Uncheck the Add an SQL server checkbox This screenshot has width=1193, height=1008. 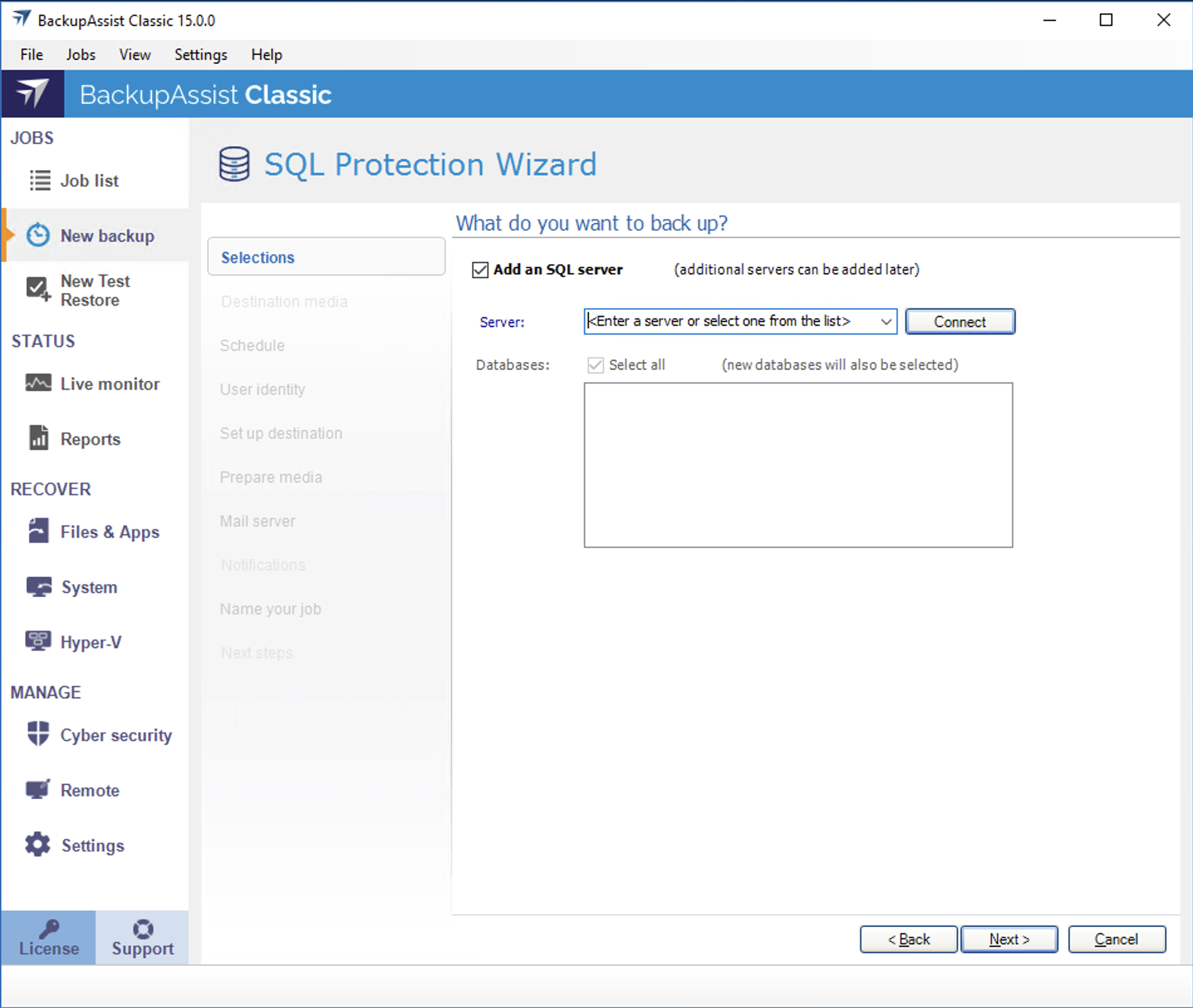point(480,270)
